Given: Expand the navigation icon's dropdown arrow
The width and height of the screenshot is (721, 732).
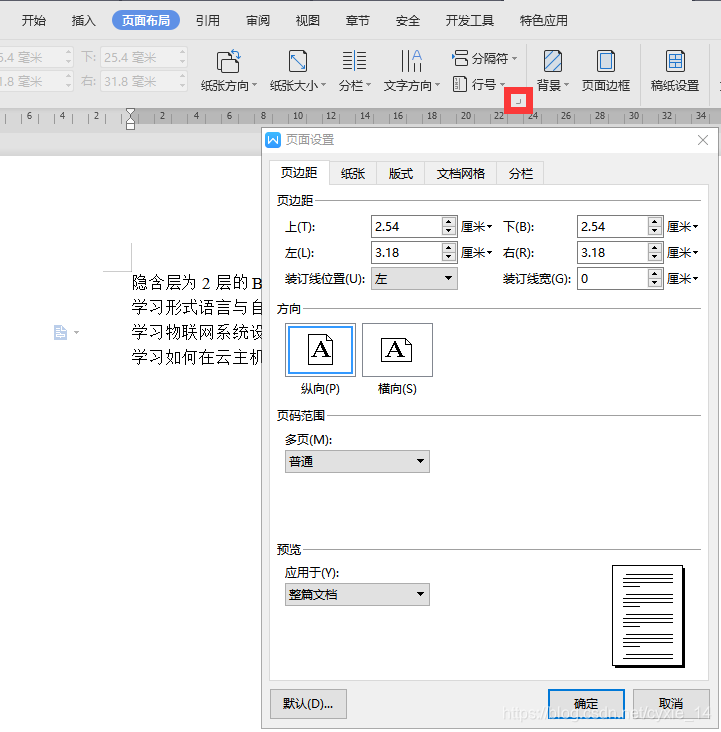Looking at the screenshot, I should click(77, 333).
